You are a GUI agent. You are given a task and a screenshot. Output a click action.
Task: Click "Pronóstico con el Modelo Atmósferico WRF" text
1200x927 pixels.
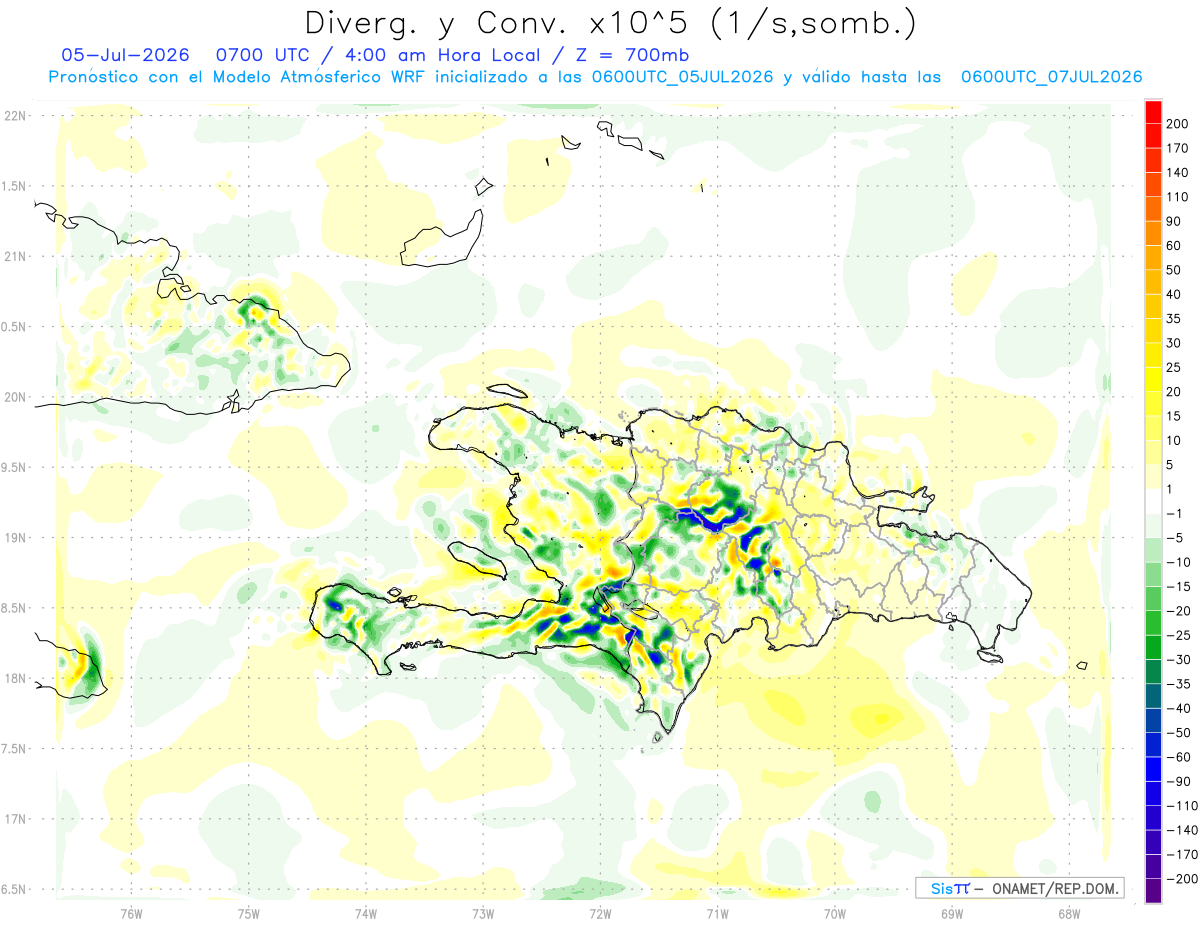click(x=239, y=77)
